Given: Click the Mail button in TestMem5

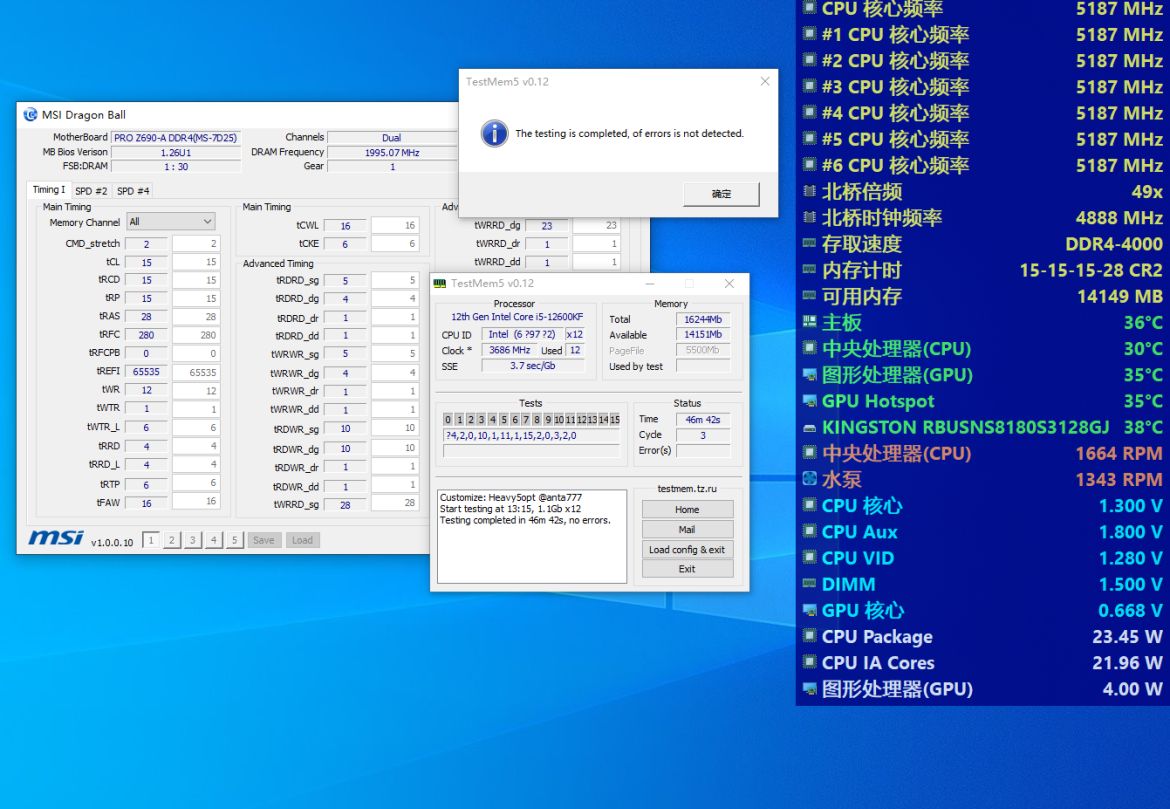Looking at the screenshot, I should (687, 529).
